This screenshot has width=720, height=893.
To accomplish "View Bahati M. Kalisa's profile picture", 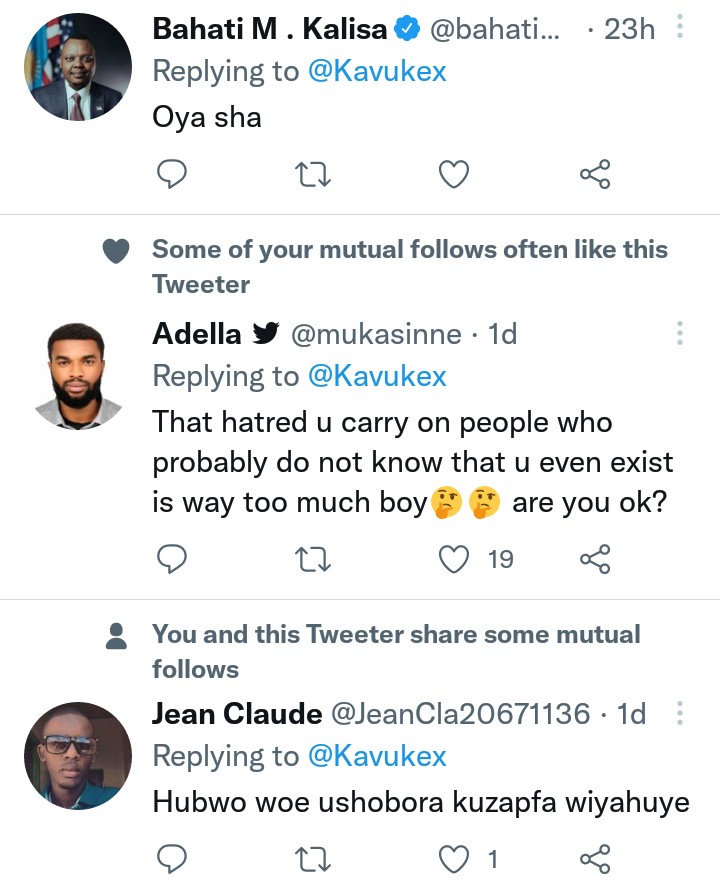I will (77, 68).
